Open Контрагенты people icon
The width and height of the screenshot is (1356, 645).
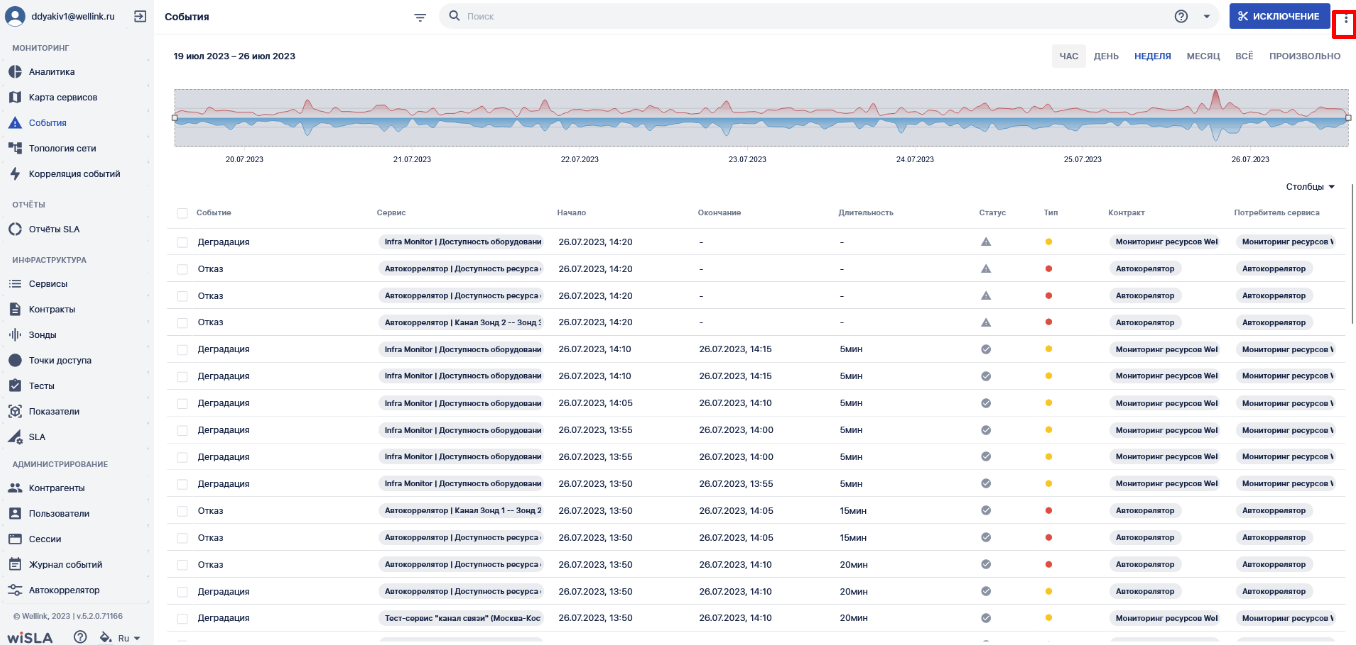tap(15, 488)
